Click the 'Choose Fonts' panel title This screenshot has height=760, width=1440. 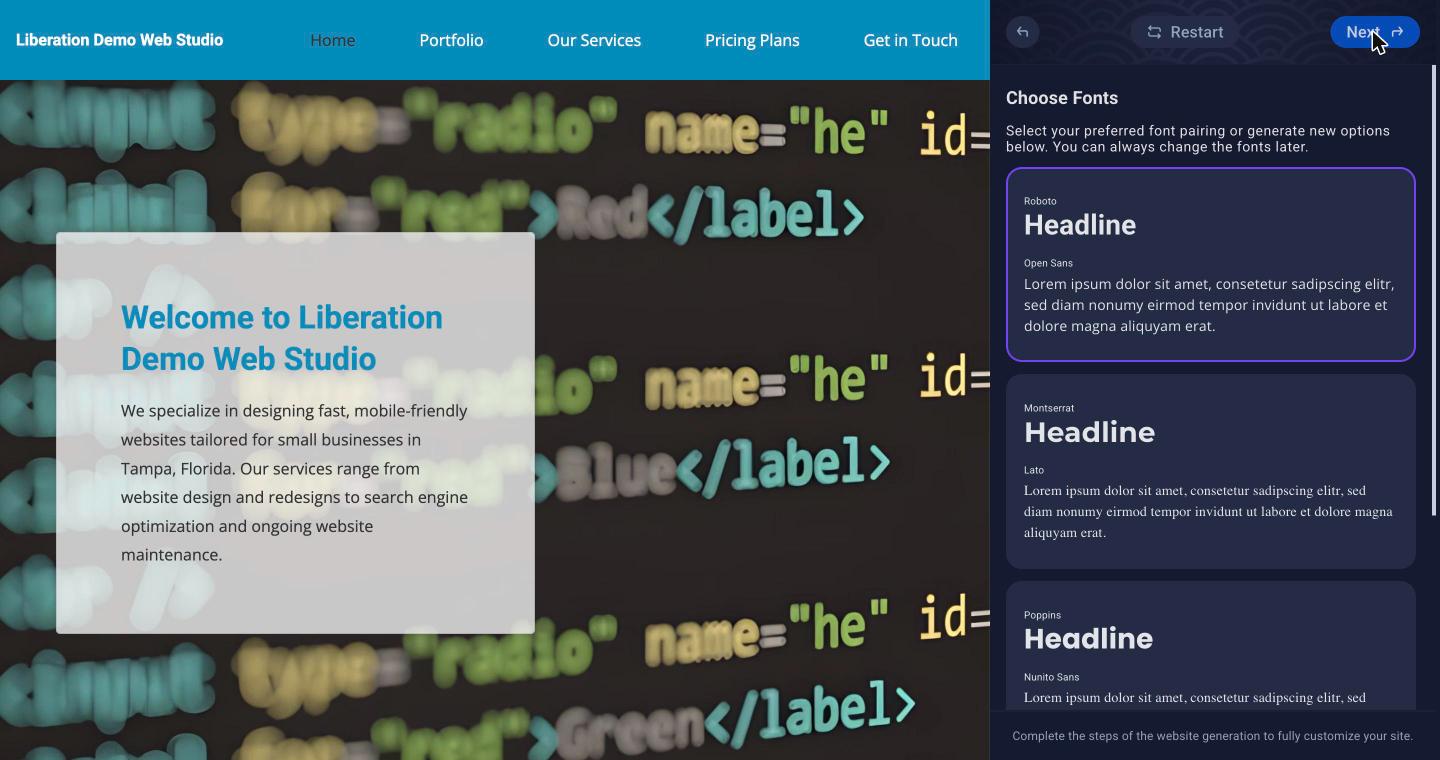1062,98
